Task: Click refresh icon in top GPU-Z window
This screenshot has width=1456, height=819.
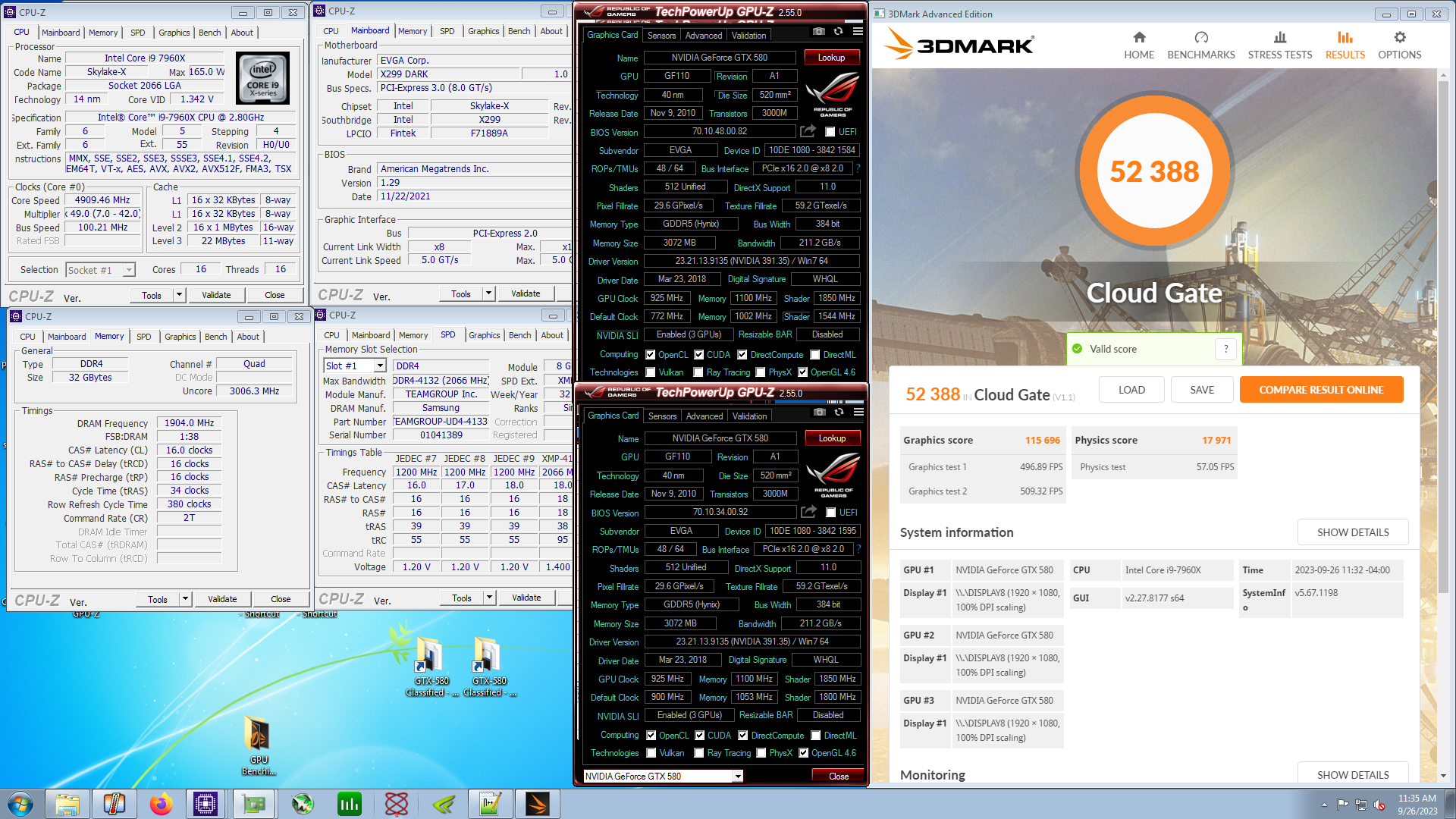Action: 838,31
